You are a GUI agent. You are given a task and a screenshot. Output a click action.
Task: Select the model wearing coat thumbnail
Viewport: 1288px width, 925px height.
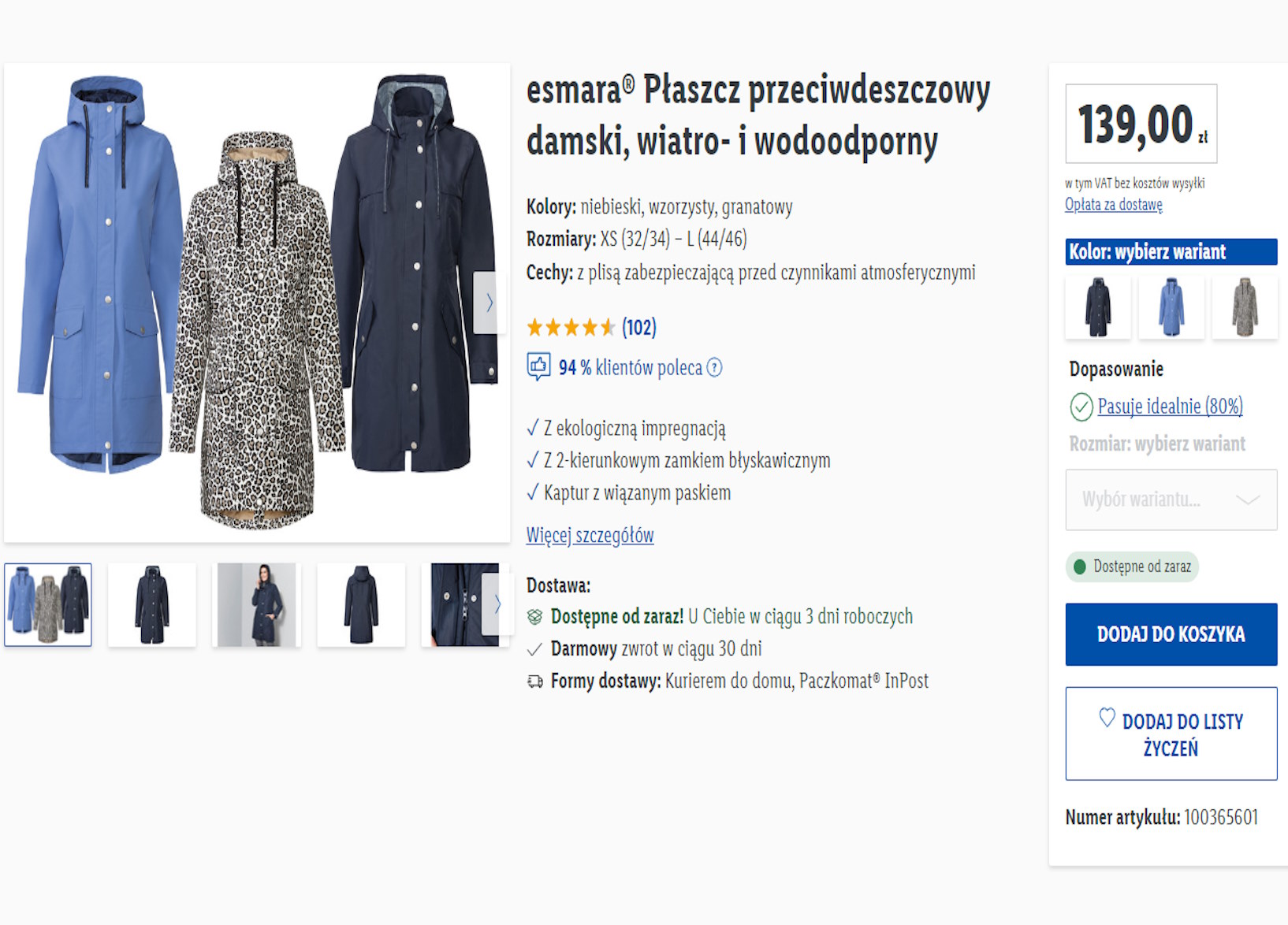coord(257,605)
